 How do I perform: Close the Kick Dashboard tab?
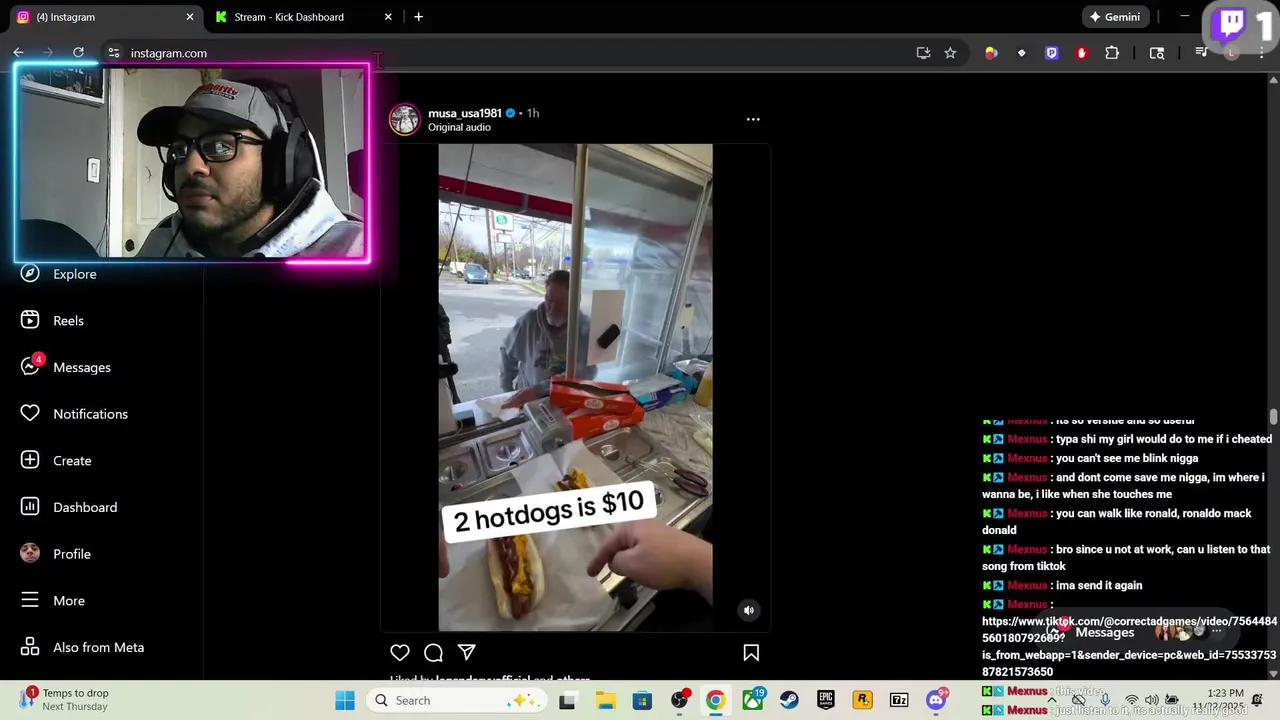click(x=388, y=17)
